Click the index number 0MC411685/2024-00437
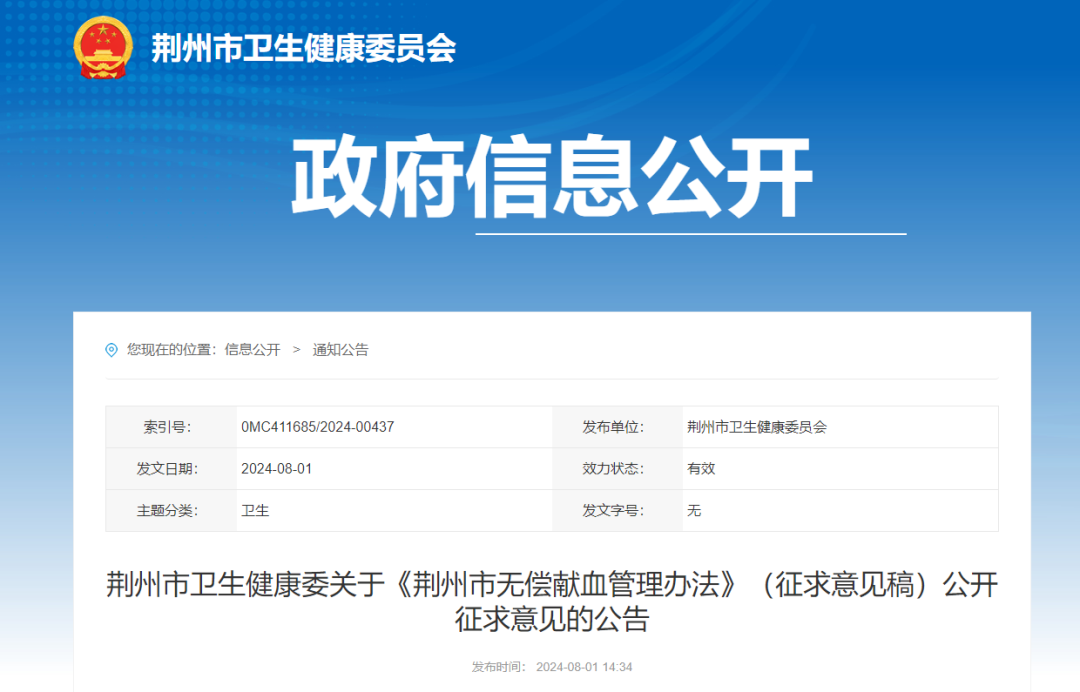The width and height of the screenshot is (1080, 692). 315,425
